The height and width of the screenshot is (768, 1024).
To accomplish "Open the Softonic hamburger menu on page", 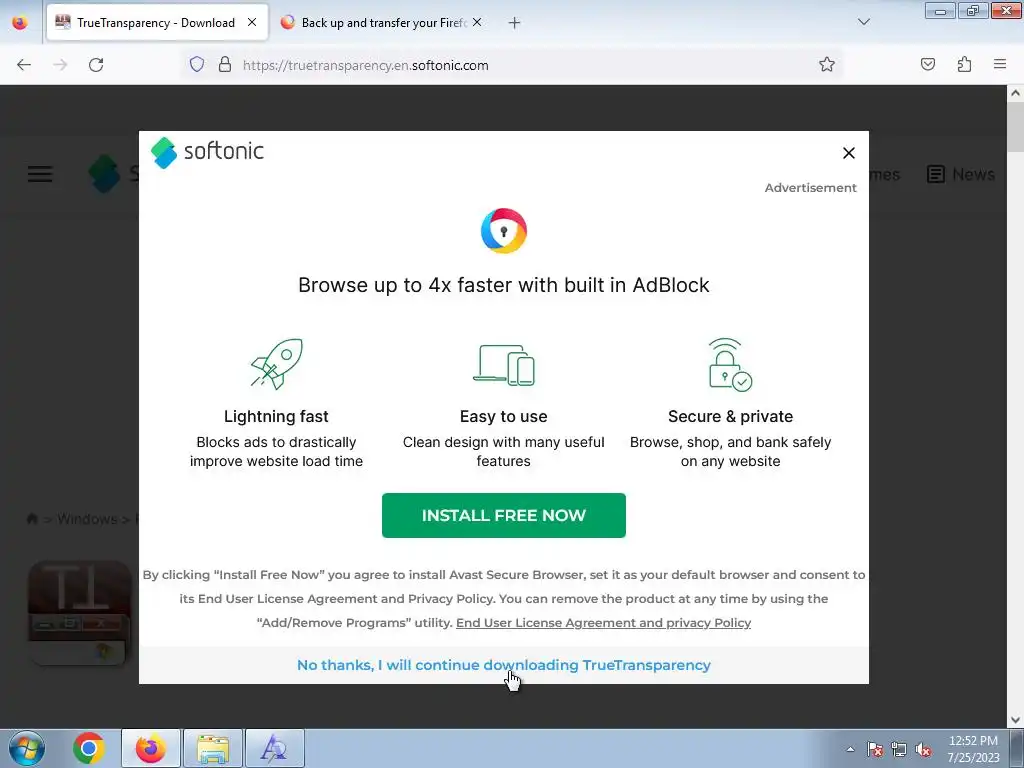I will pos(40,174).
